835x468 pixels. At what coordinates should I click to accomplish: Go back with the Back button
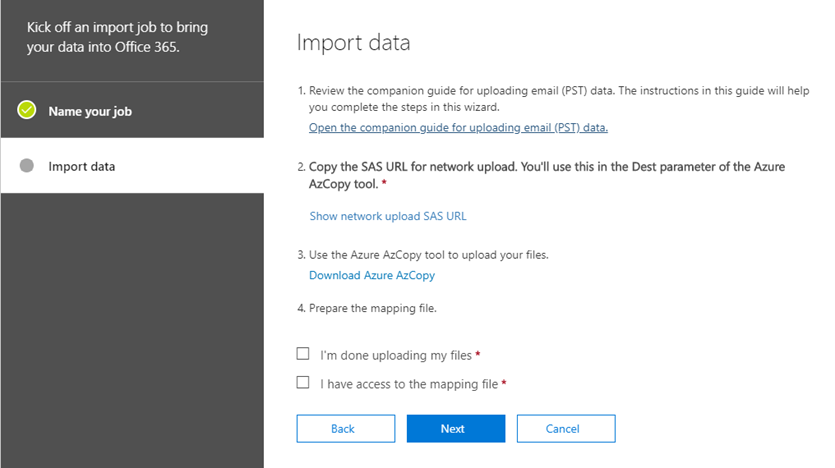tap(346, 429)
